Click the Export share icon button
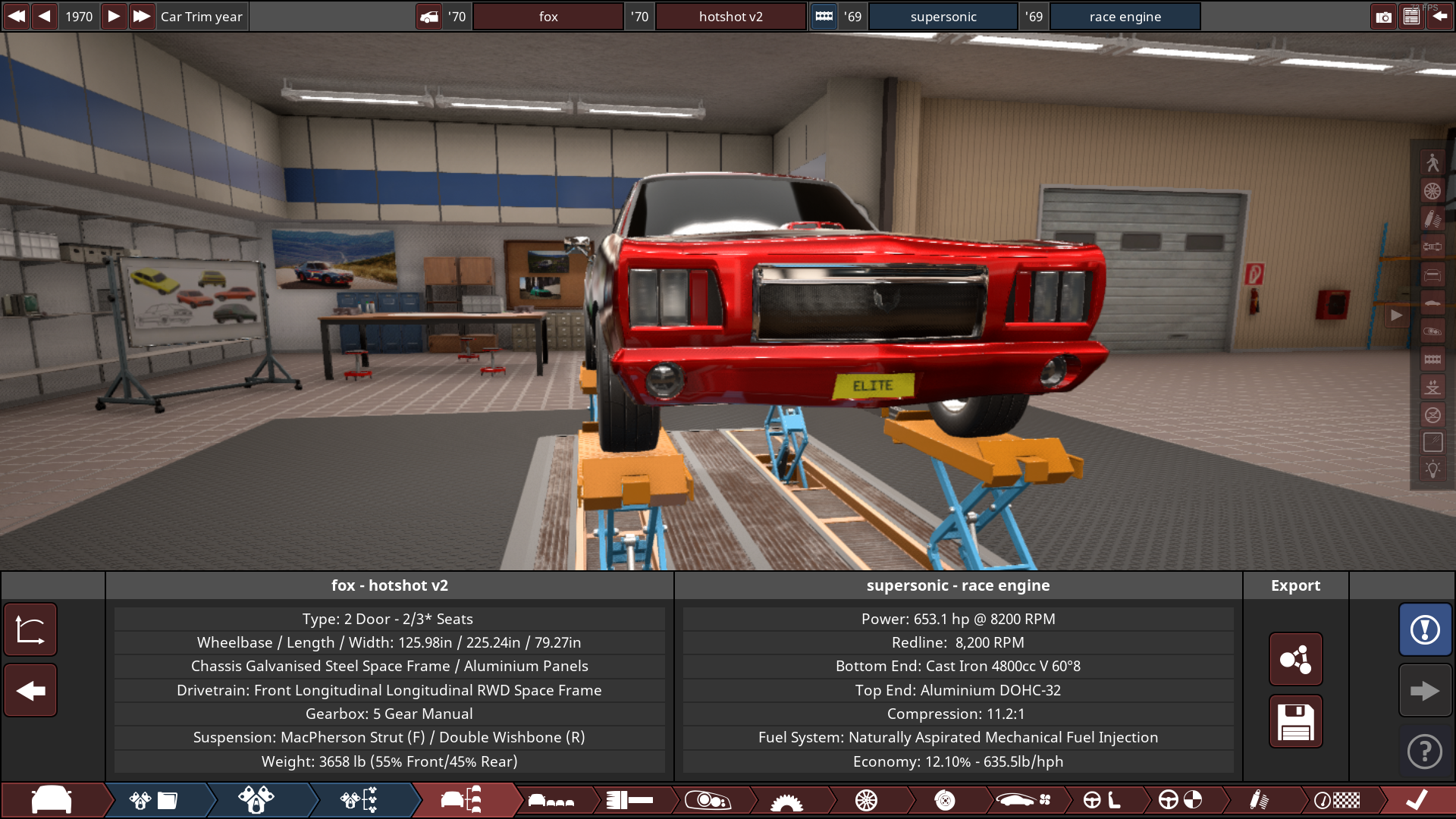1456x819 pixels. point(1295,659)
